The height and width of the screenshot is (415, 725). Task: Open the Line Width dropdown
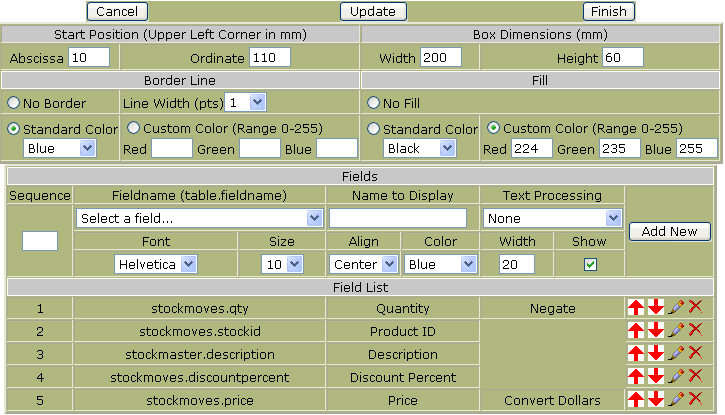tap(246, 102)
